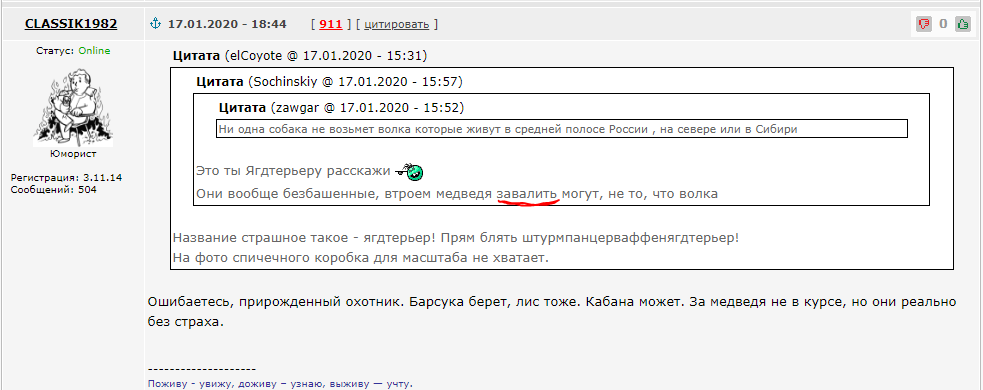This screenshot has height=390, width=983.
Task: Click quote header from Sochinskiy
Action: [x=329, y=82]
